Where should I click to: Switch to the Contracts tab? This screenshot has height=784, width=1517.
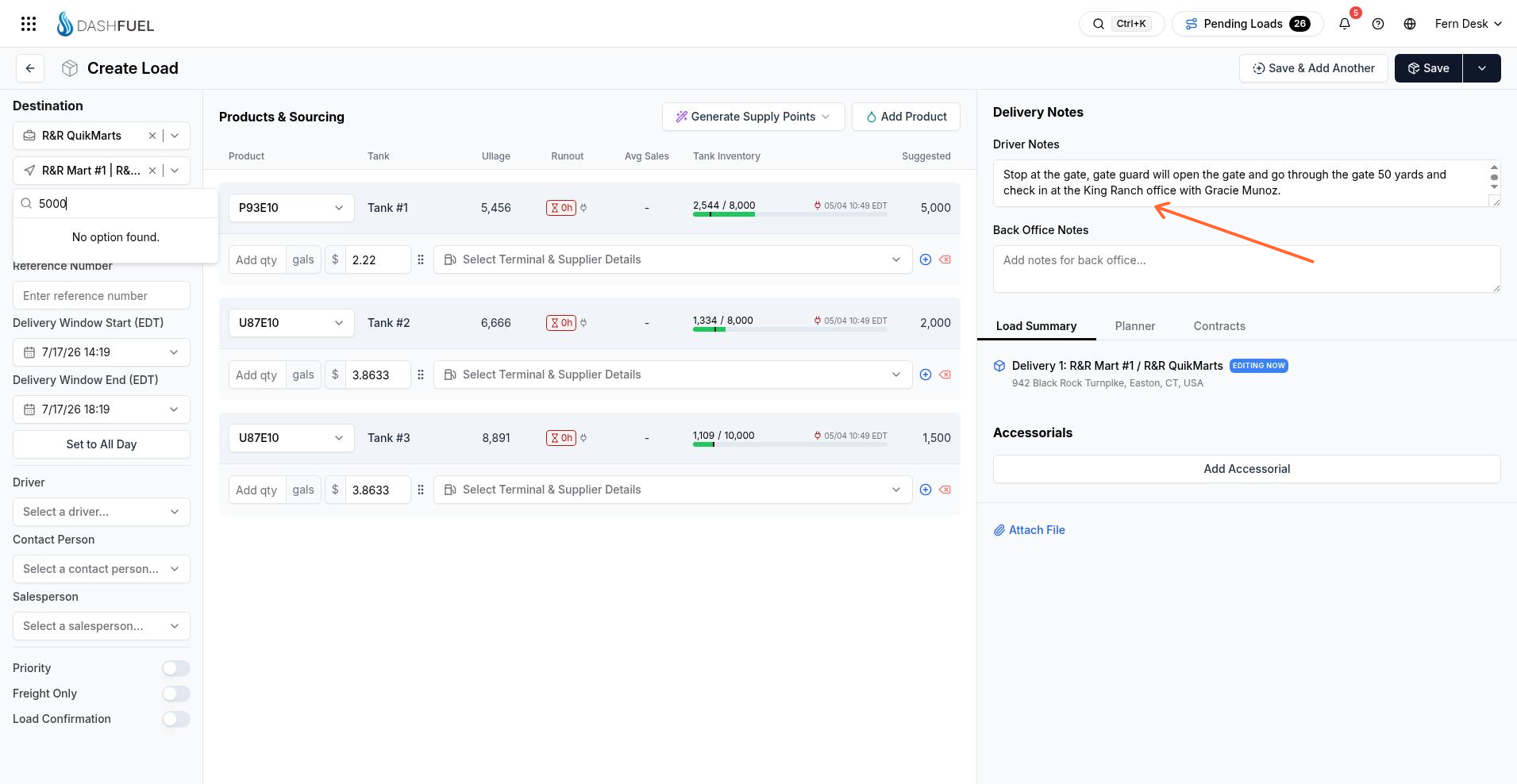click(x=1219, y=326)
